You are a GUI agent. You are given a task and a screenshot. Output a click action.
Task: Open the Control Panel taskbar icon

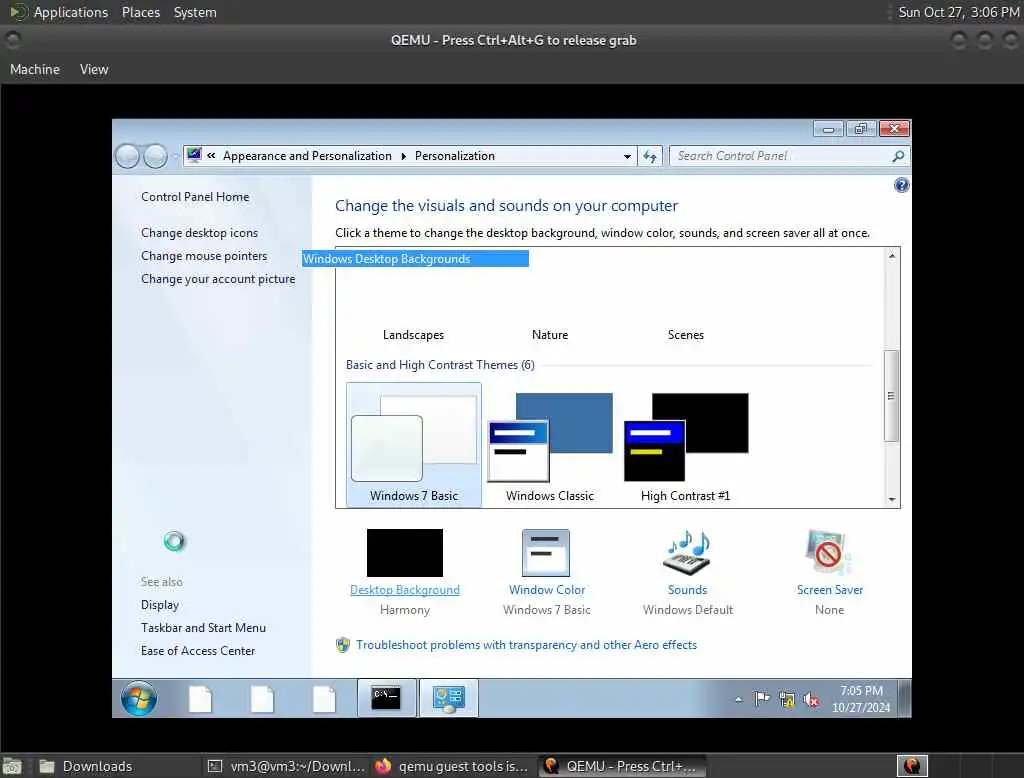449,698
